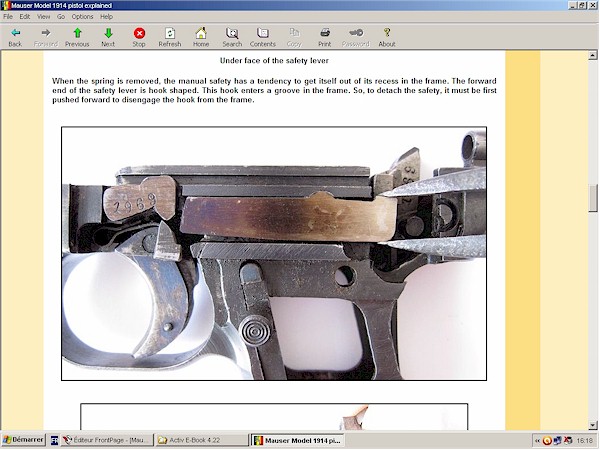Click the greyed Forward arrow
The height and width of the screenshot is (450, 600).
46,37
